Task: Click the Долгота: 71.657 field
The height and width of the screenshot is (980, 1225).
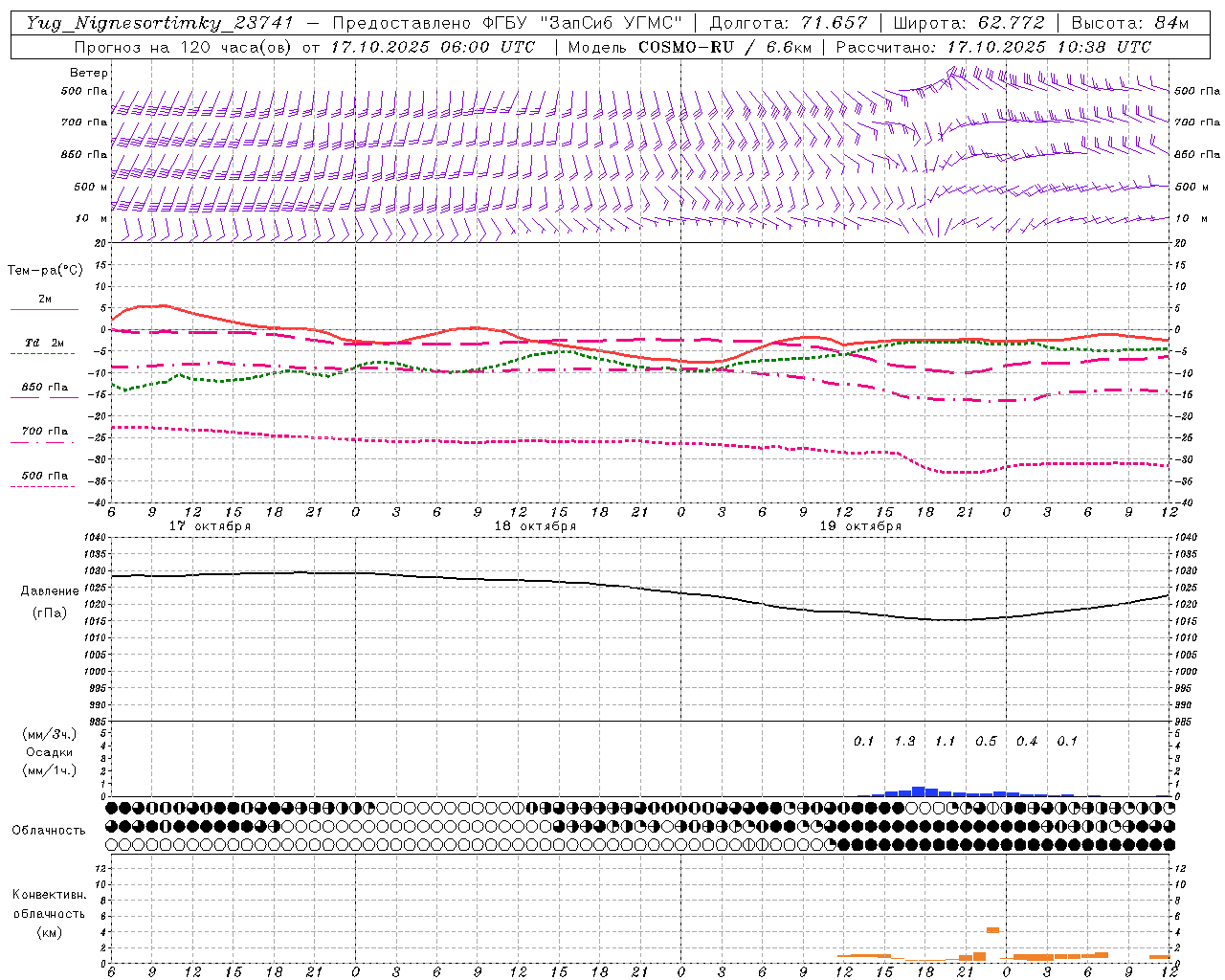Action: coord(789,23)
